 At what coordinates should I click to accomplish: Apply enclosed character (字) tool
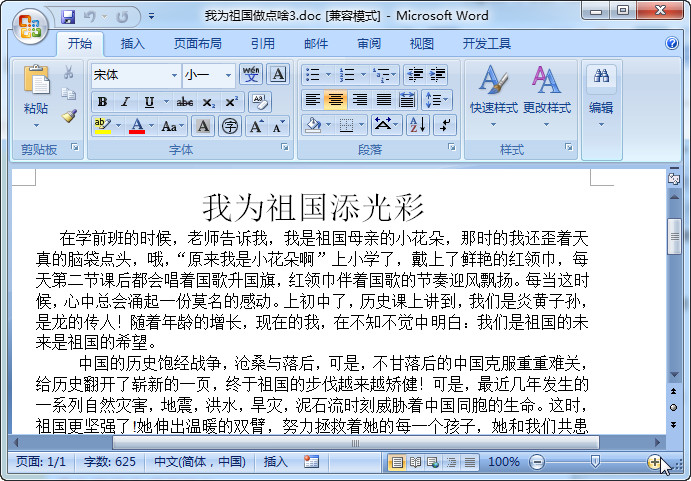click(230, 127)
